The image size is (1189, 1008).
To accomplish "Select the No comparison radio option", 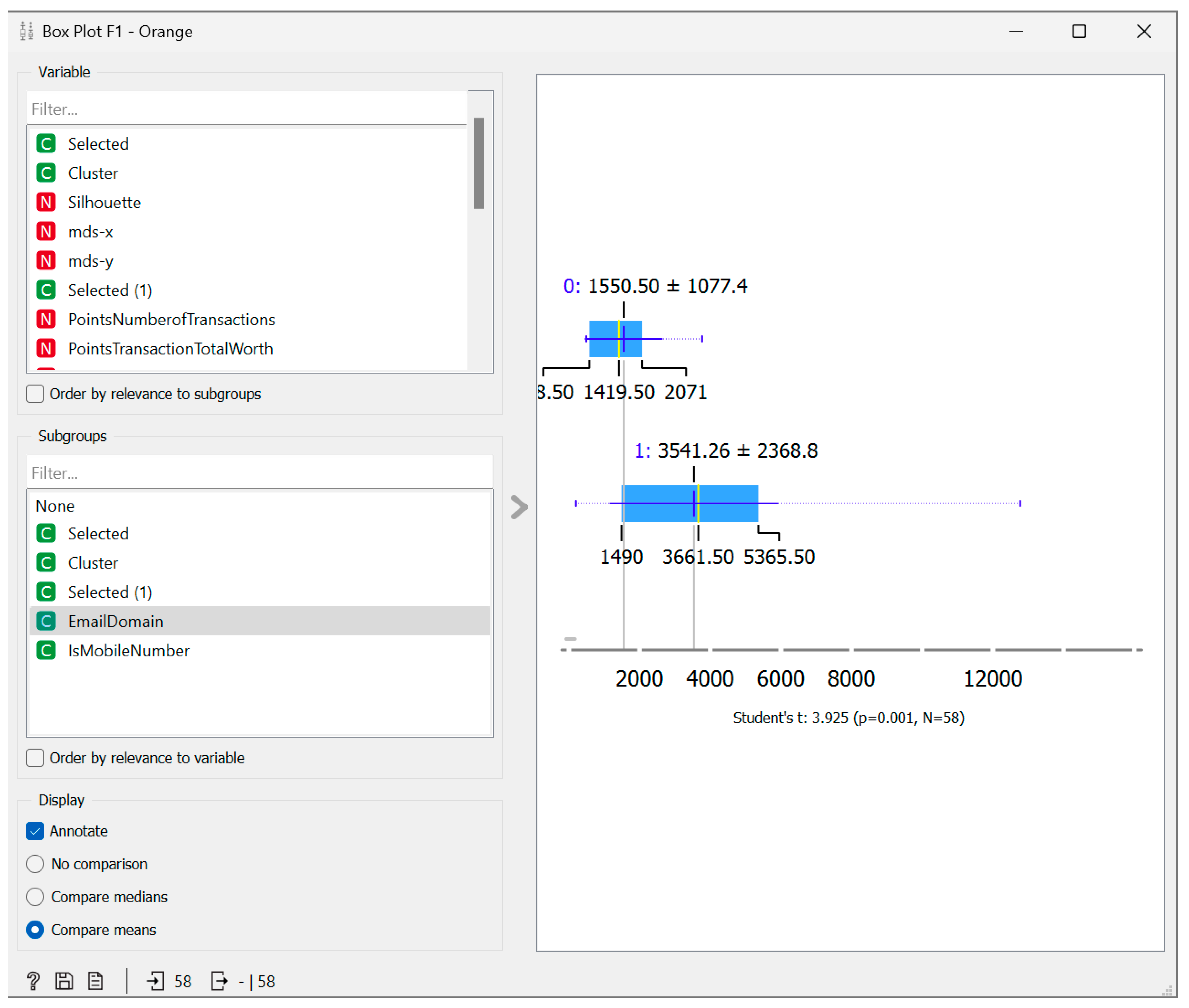I will (35, 864).
